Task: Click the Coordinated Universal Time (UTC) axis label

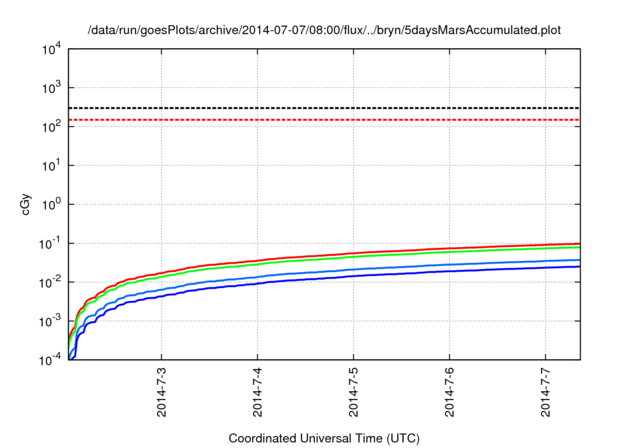Action: (324, 438)
